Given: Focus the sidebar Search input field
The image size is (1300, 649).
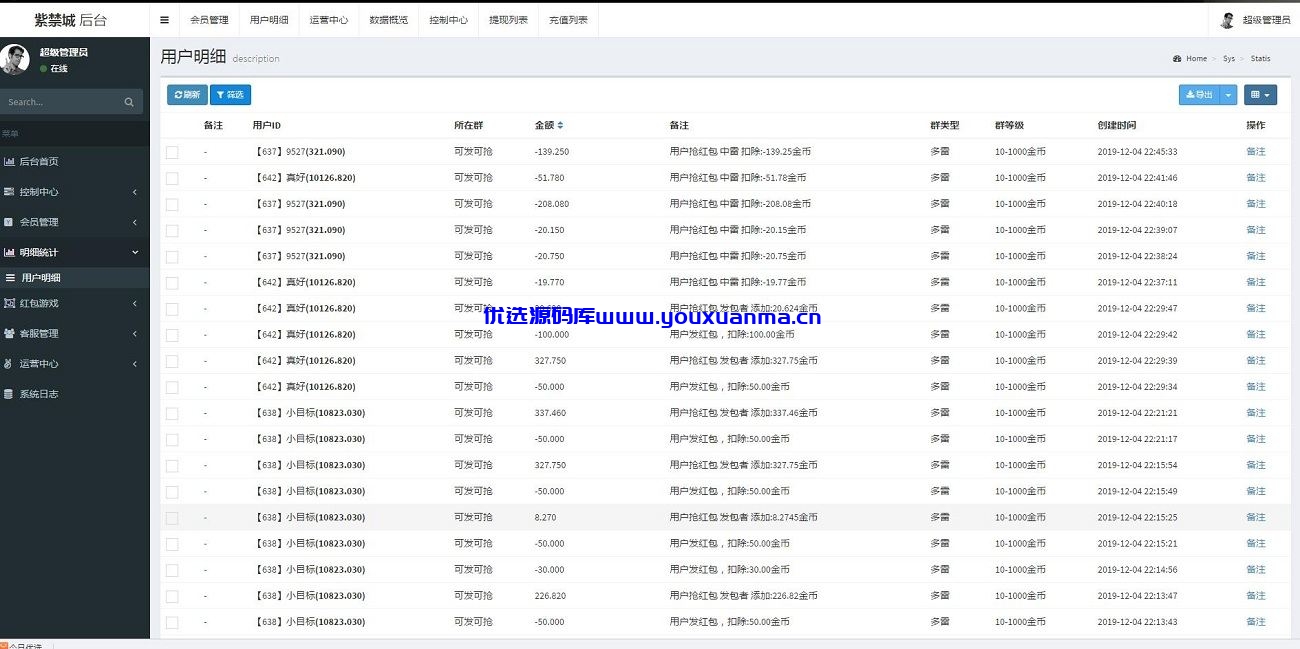Looking at the screenshot, I should 60,102.
